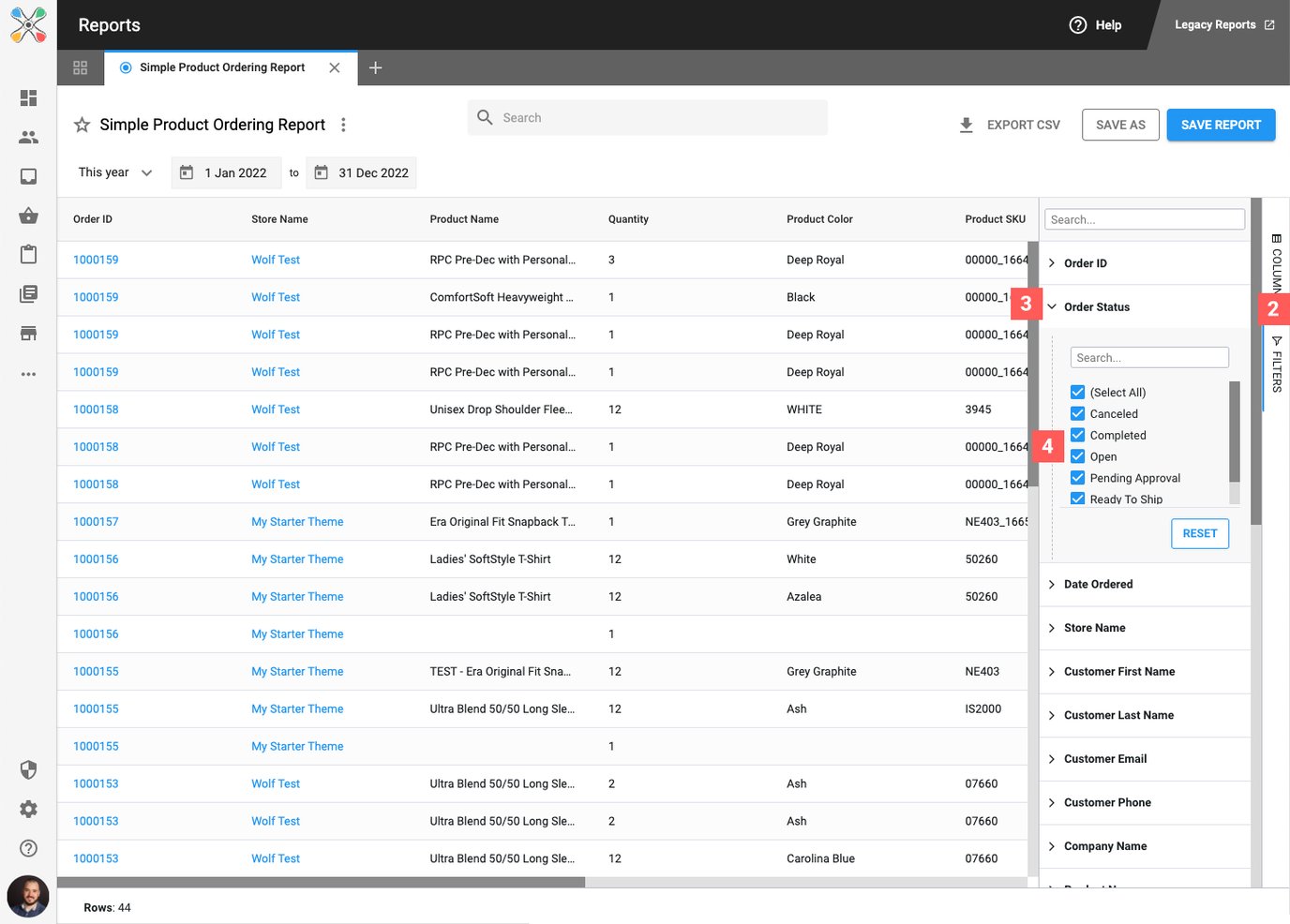This screenshot has height=924, width=1290.
Task: Collapse the Order Status filter section
Action: click(x=1096, y=306)
